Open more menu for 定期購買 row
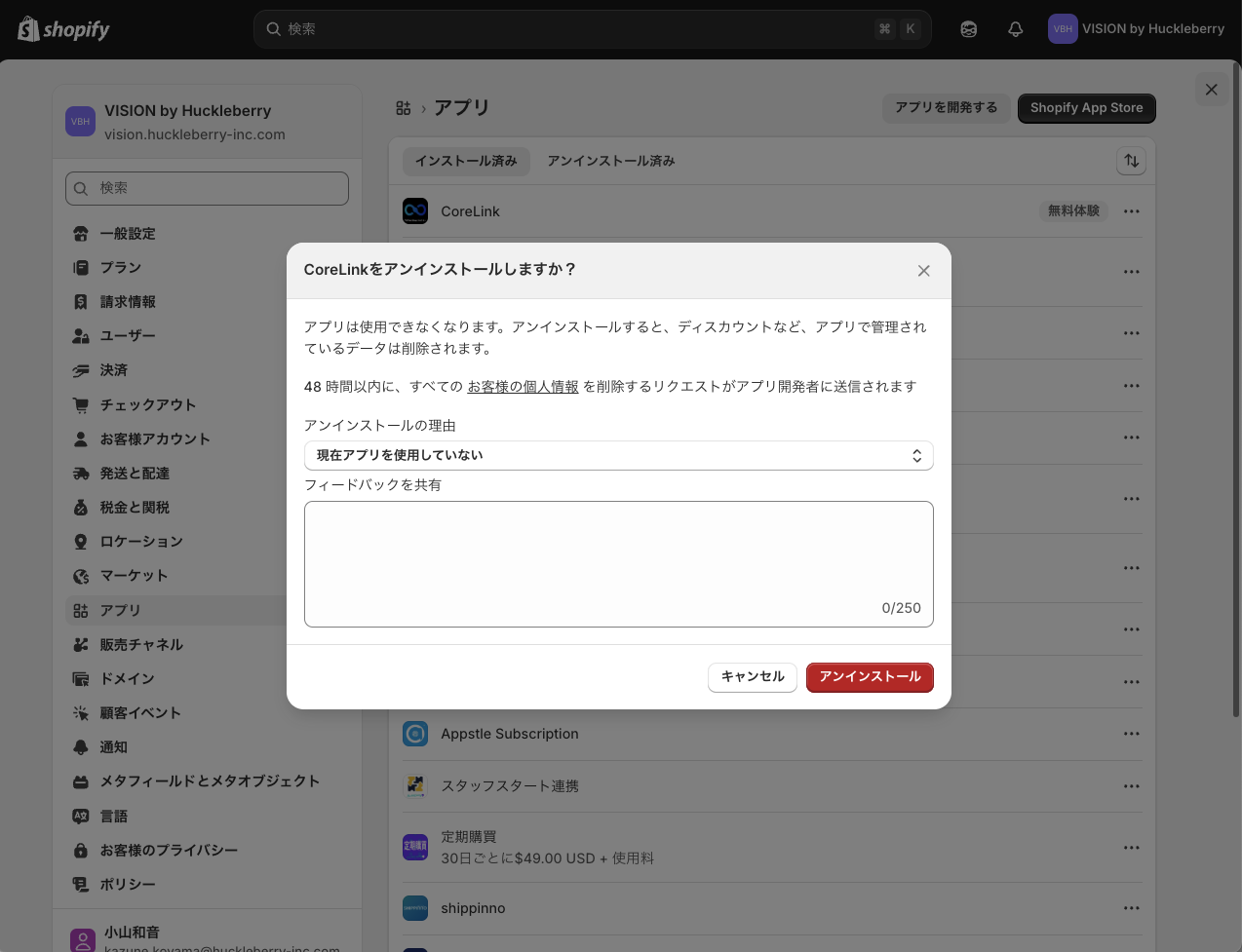 pyautogui.click(x=1131, y=848)
